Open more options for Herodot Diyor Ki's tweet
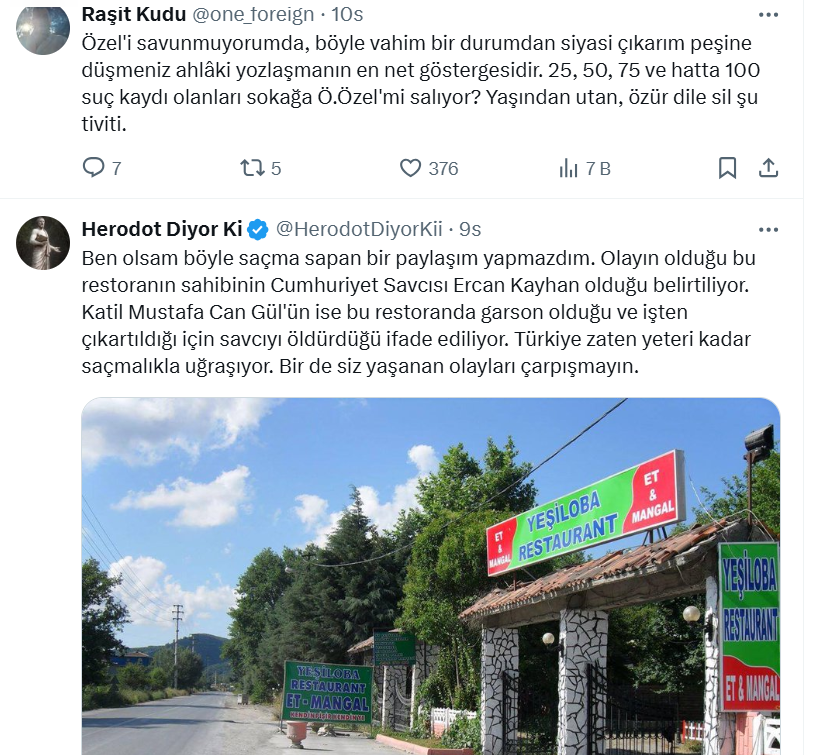The width and height of the screenshot is (831, 755). (x=768, y=229)
